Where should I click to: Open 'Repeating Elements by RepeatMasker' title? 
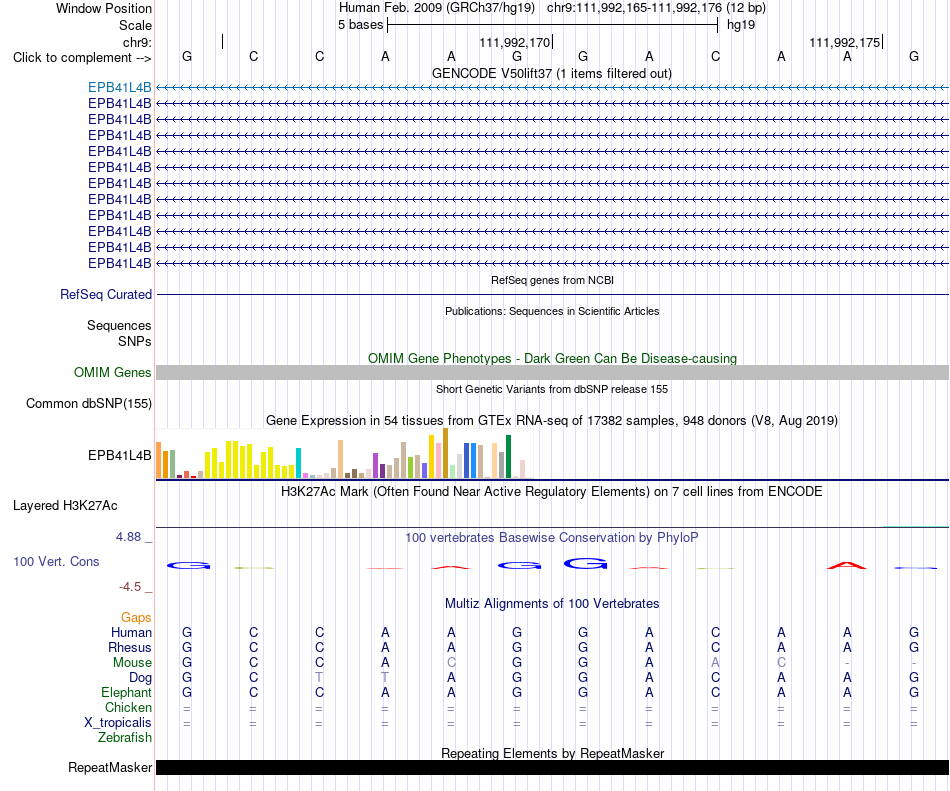pos(552,753)
